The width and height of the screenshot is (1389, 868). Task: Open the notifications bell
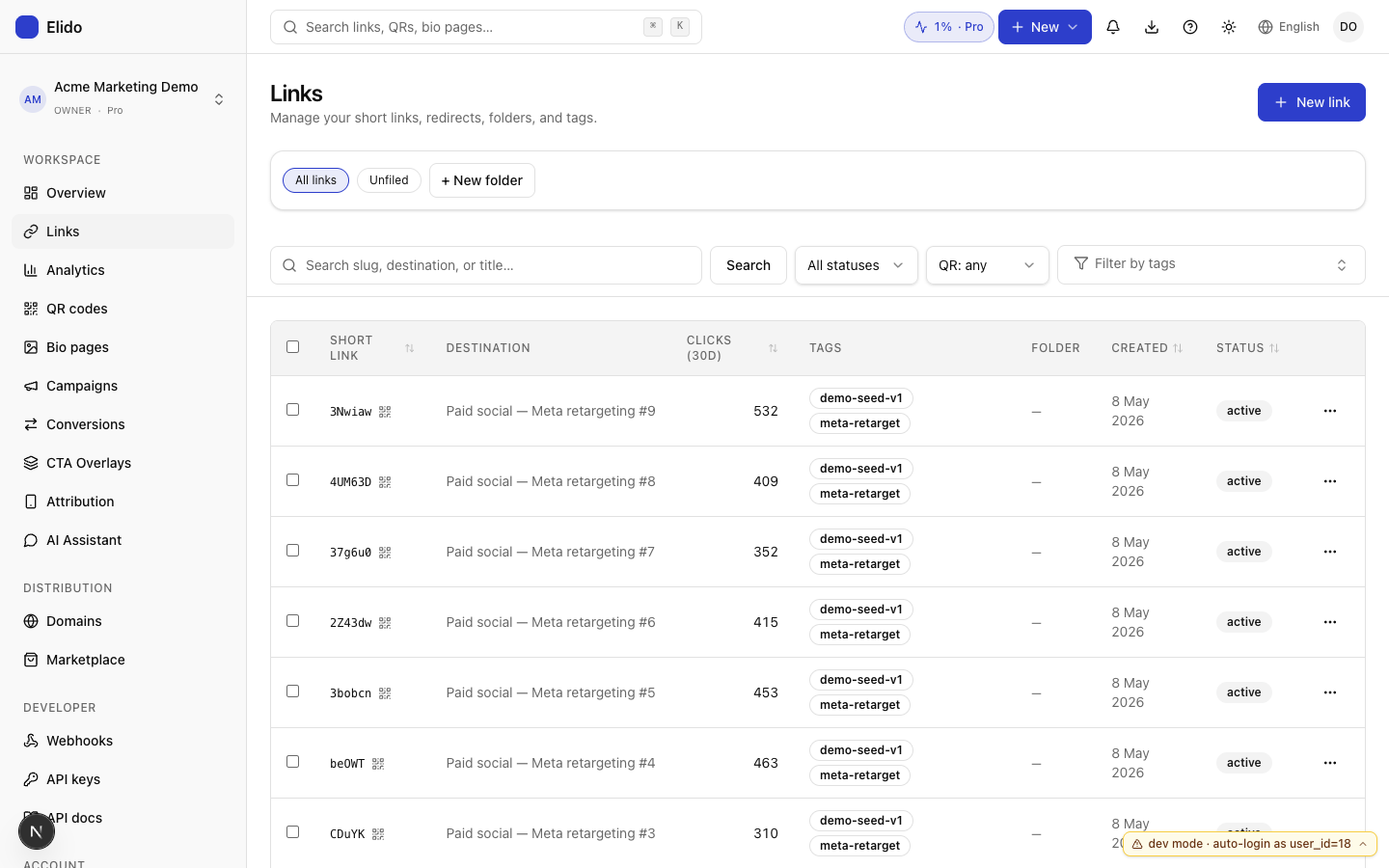[x=1113, y=27]
